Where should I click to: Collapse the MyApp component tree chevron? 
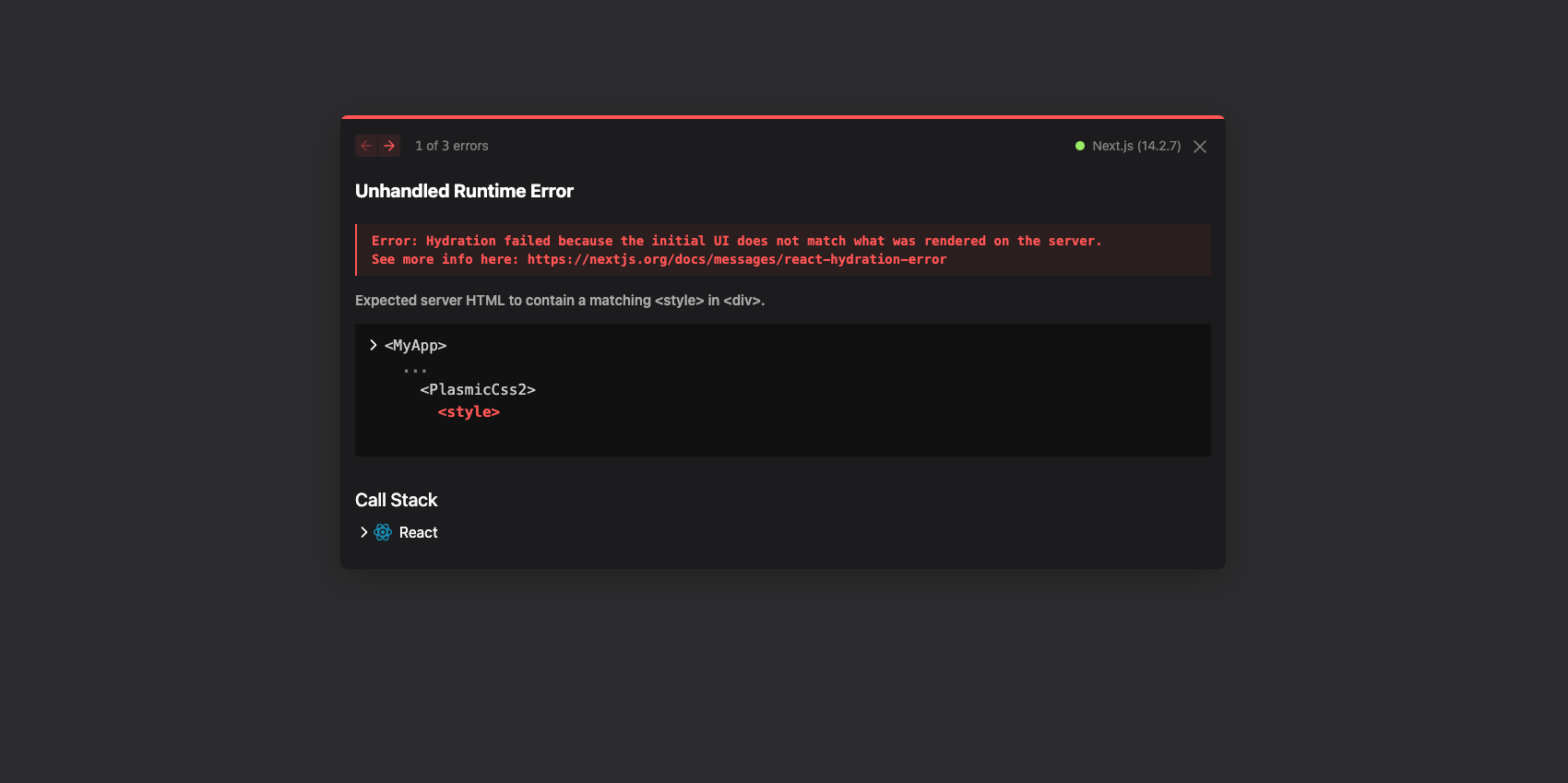coord(373,345)
